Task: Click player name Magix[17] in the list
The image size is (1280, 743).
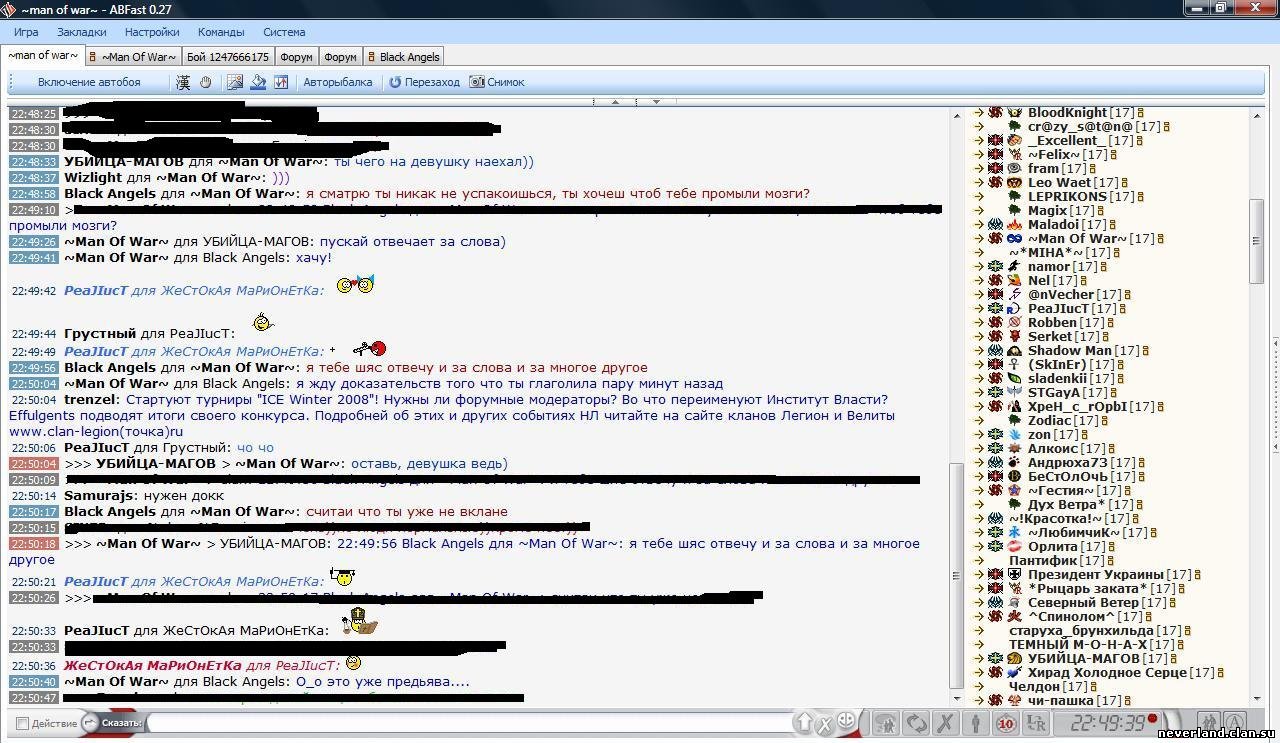Action: click(x=1061, y=211)
